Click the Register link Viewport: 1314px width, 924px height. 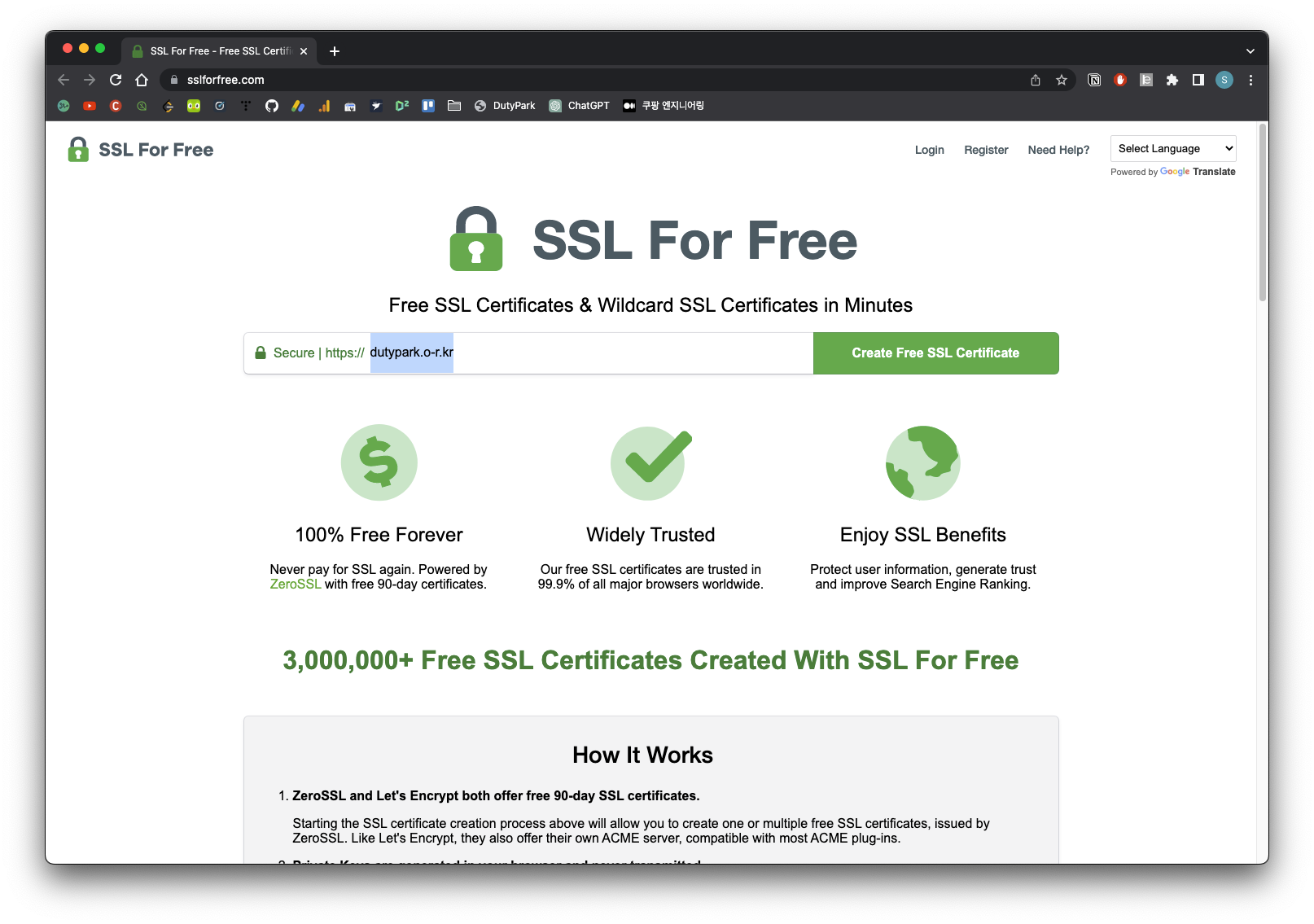click(986, 150)
